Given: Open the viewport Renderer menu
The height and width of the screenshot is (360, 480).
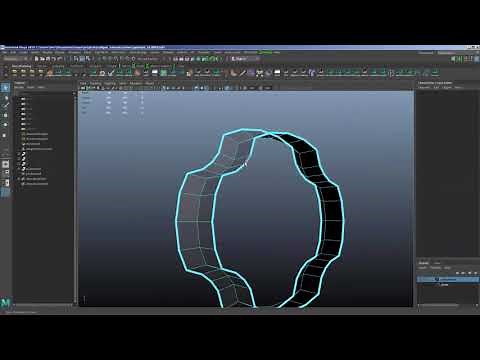Looking at the screenshot, I should pyautogui.click(x=136, y=83).
